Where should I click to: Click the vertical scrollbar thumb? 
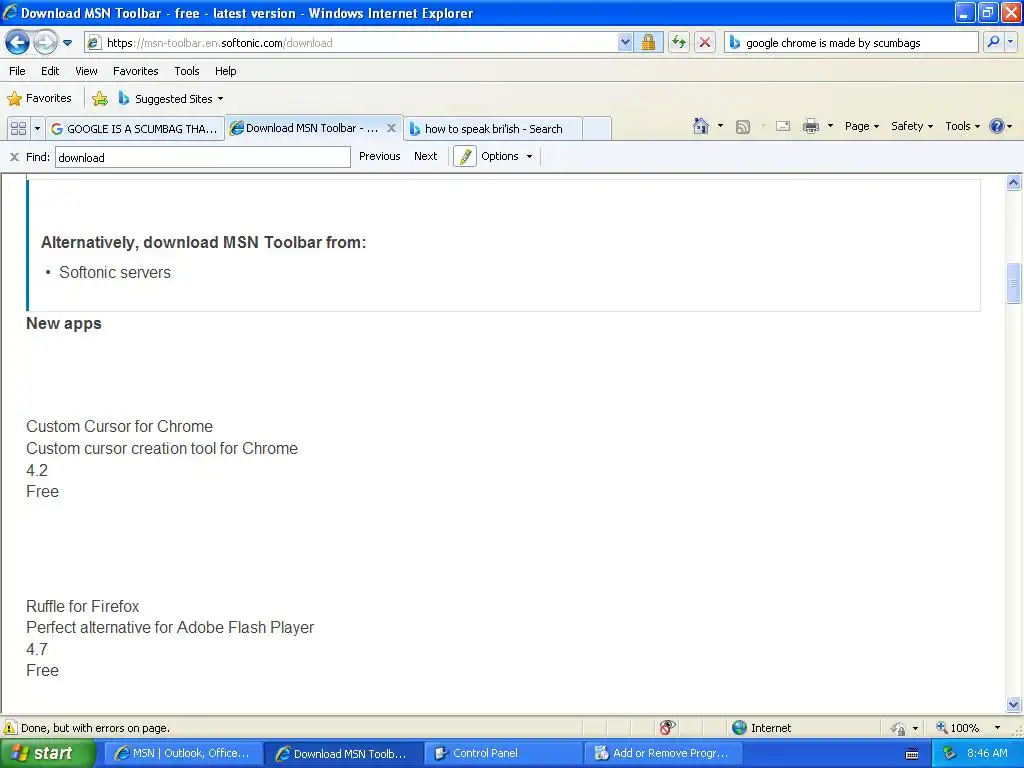(x=1013, y=283)
